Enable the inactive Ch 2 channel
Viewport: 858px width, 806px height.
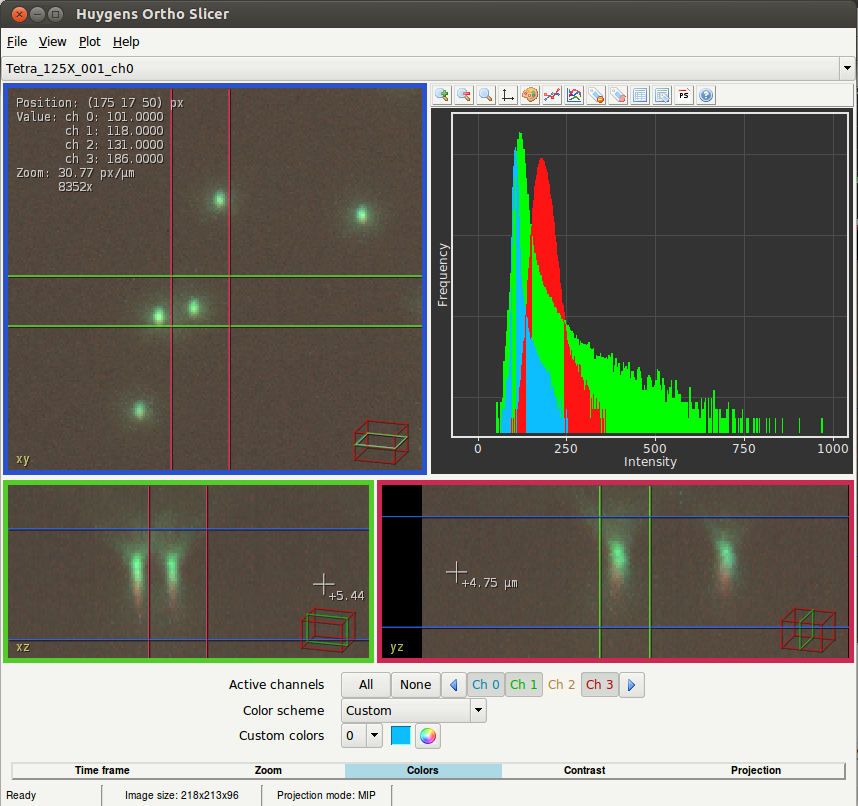click(x=561, y=685)
